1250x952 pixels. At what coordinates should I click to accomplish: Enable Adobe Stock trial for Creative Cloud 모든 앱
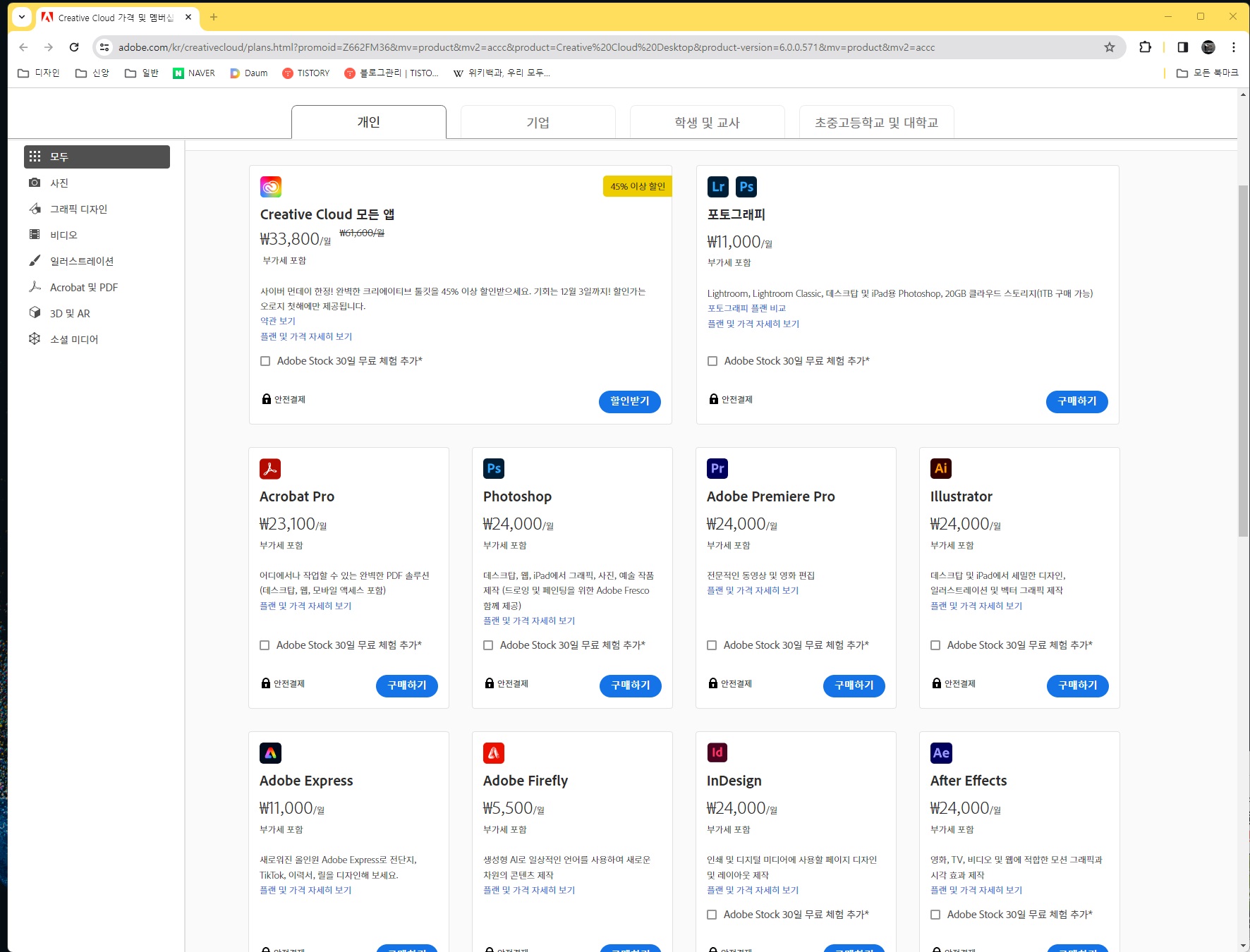[x=265, y=361]
